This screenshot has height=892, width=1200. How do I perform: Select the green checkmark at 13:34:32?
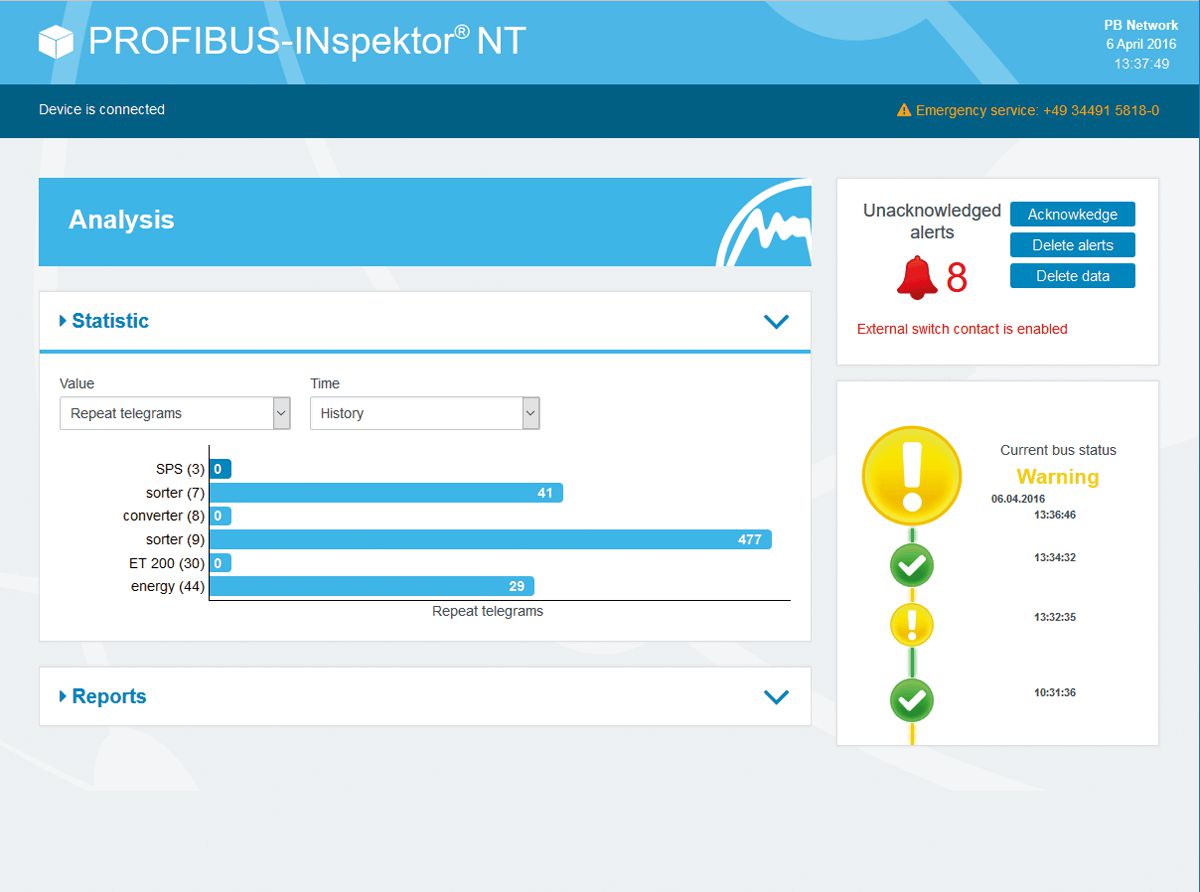[911, 566]
